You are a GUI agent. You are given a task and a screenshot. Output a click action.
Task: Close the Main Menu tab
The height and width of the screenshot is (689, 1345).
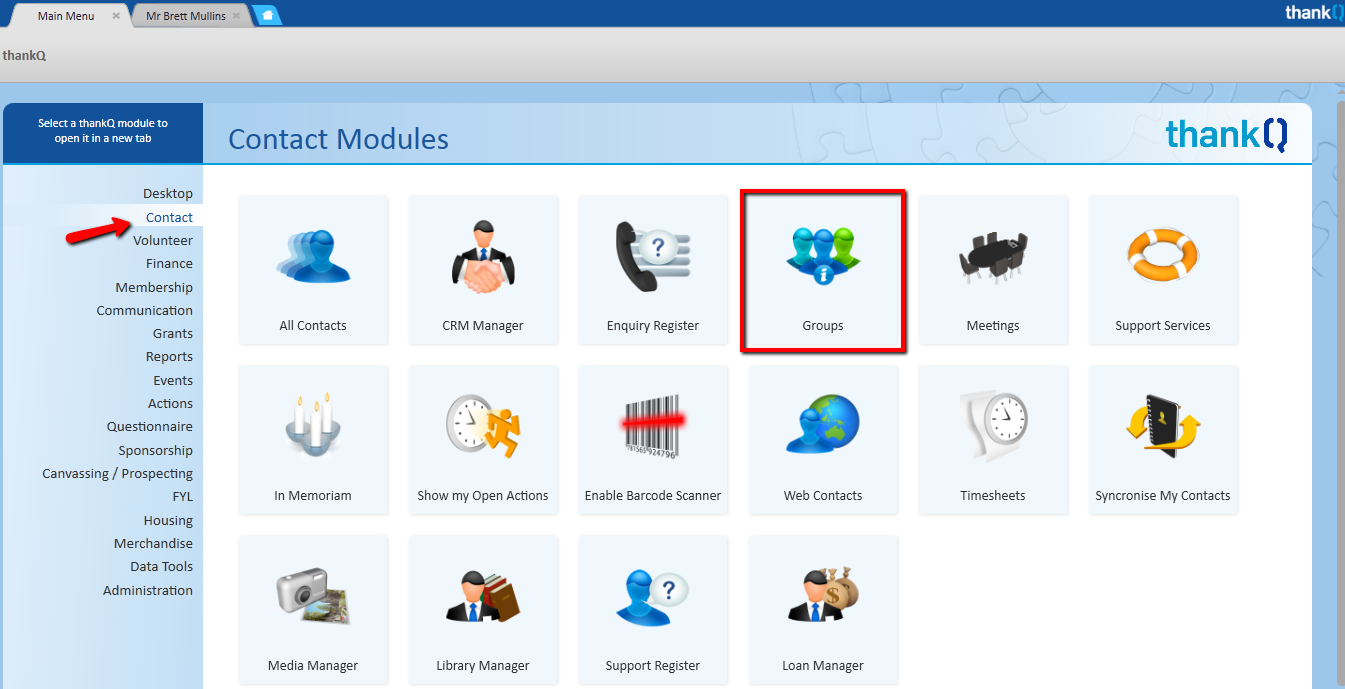click(116, 16)
